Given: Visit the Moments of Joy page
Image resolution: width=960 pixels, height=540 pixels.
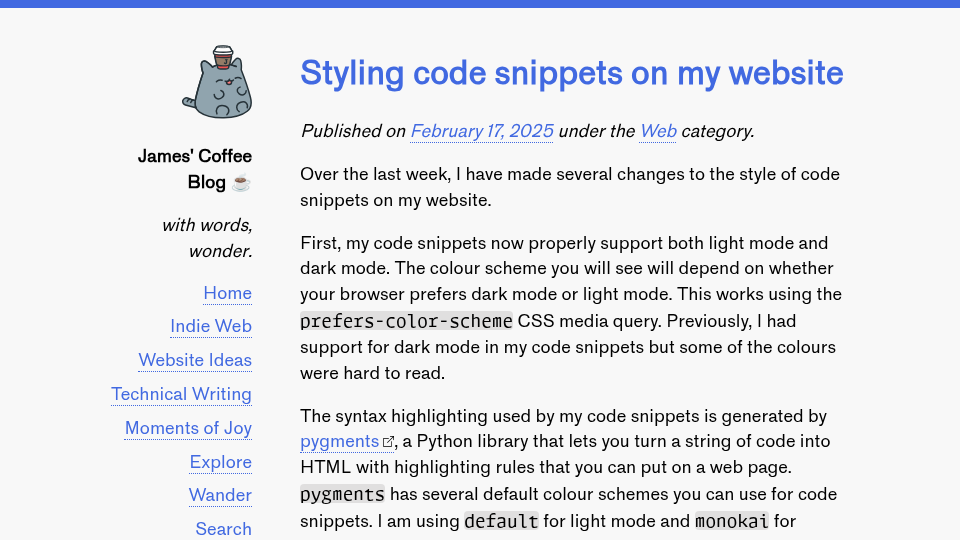Looking at the screenshot, I should click(188, 428).
